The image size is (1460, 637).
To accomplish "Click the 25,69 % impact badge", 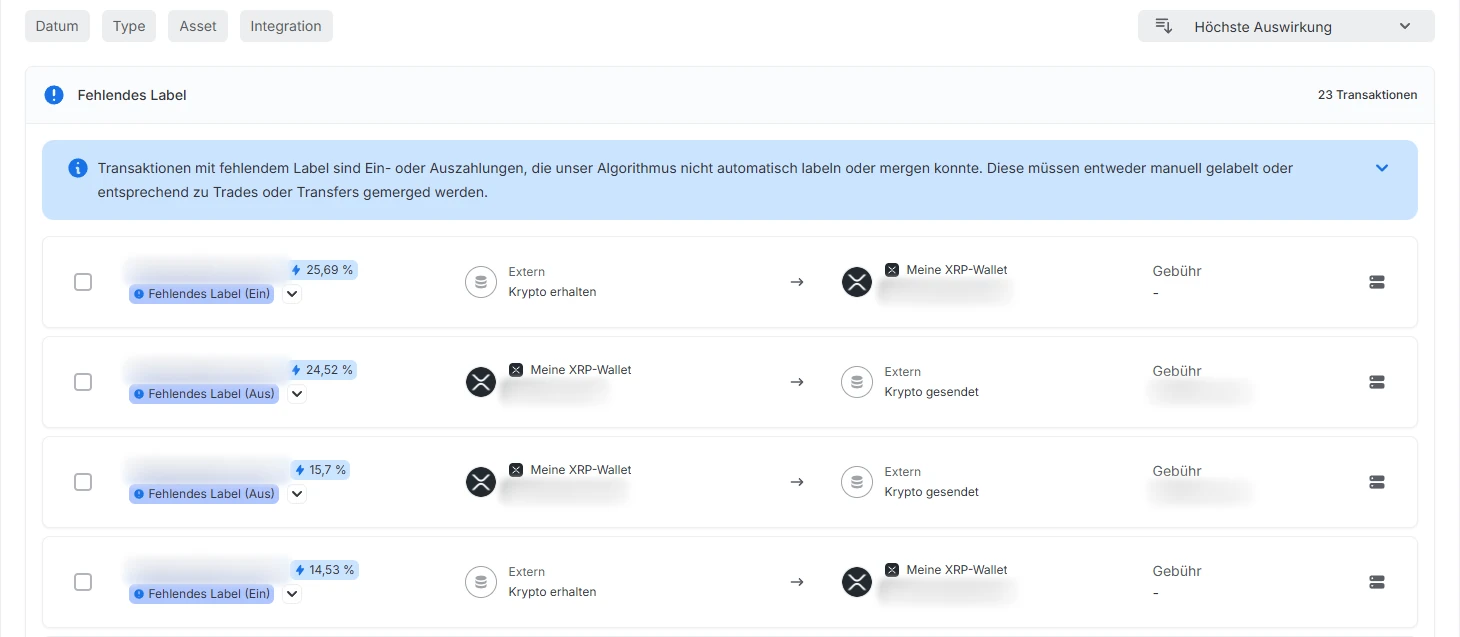I will (323, 270).
